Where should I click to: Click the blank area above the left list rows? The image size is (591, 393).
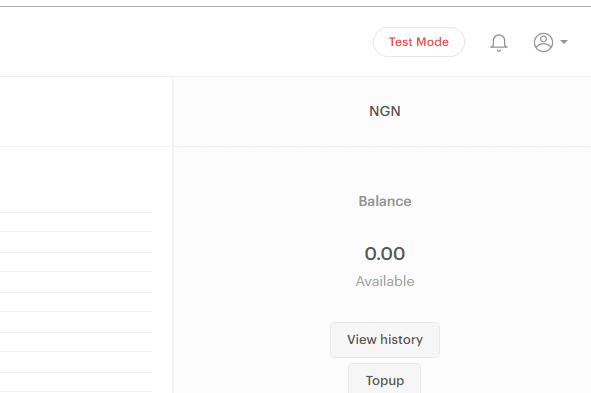86,179
